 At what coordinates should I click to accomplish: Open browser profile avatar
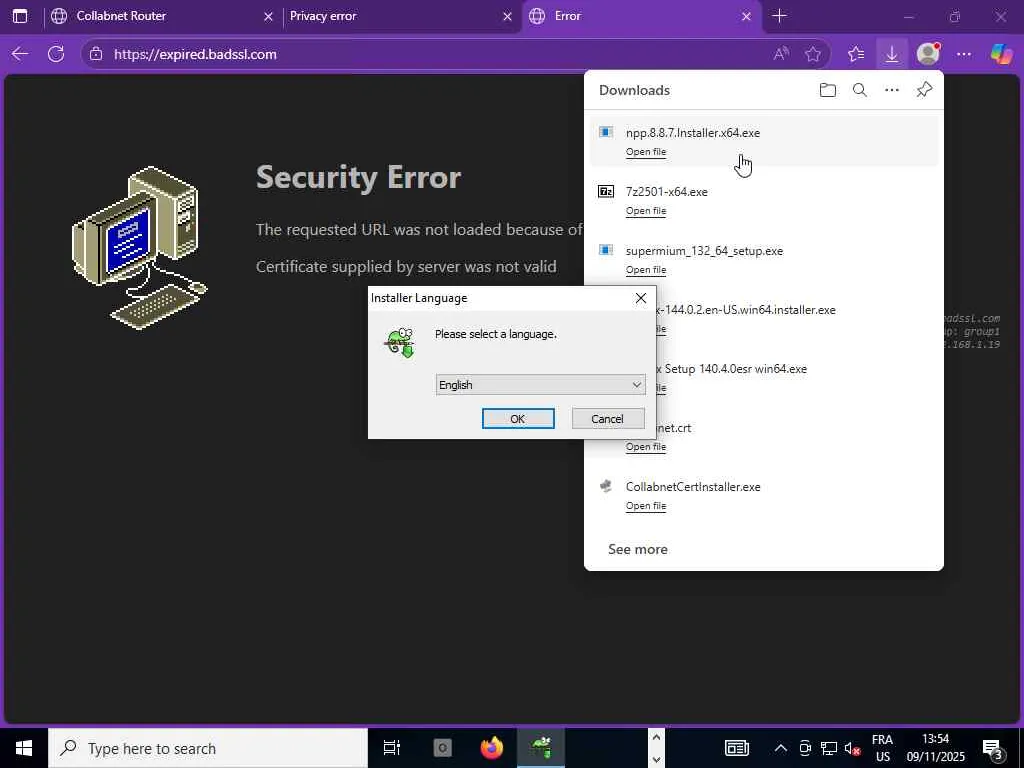point(928,54)
